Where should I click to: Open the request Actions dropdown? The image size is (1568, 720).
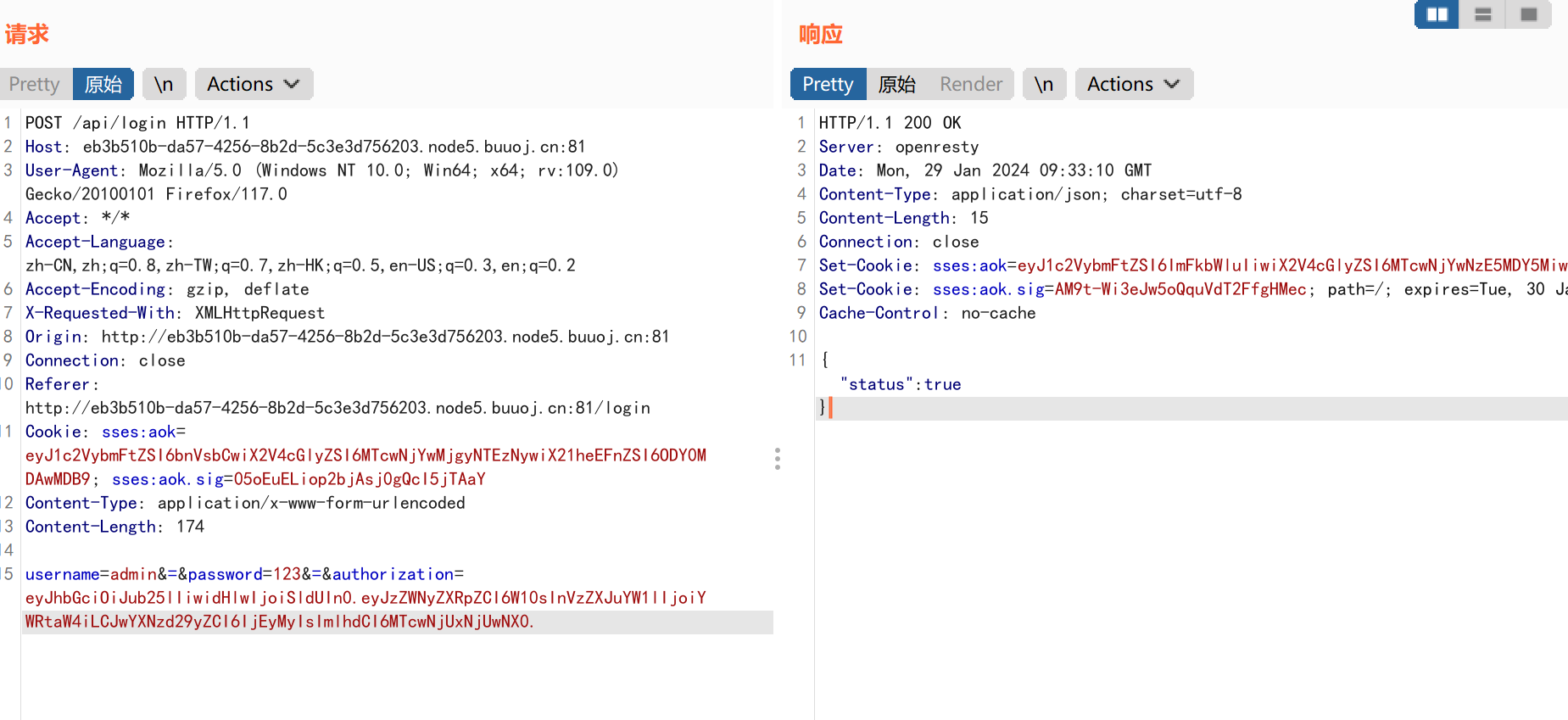(254, 84)
